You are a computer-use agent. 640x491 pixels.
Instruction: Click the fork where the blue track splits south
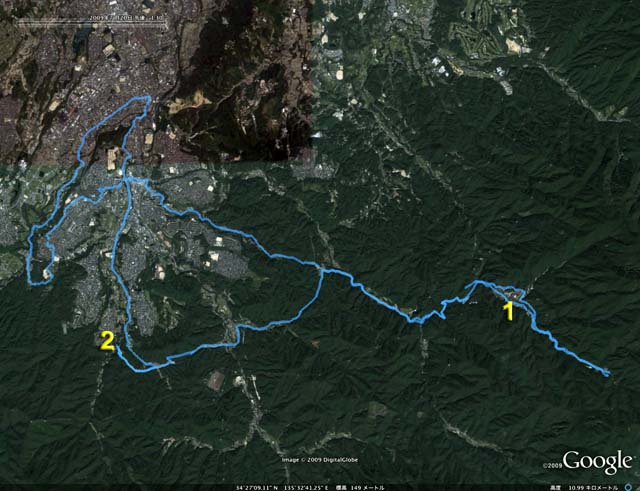click(322, 270)
